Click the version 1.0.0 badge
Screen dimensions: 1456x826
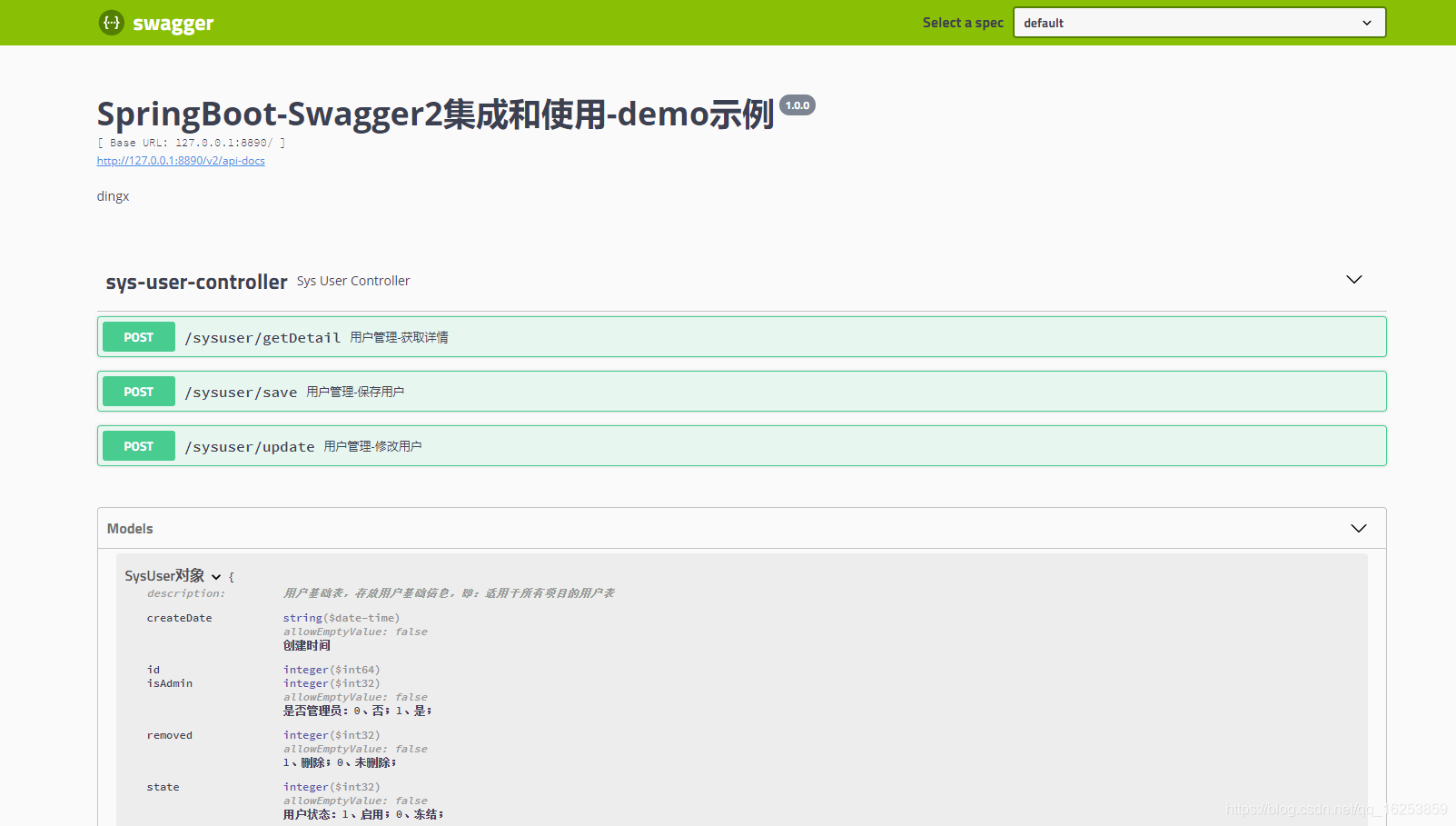pos(797,105)
